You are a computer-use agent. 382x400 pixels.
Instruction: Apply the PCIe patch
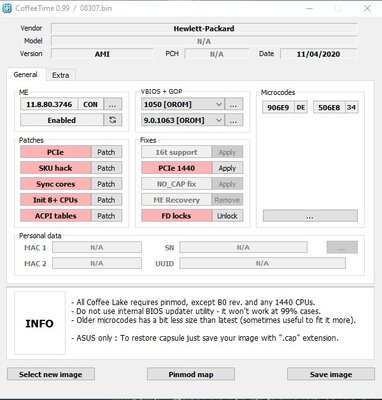click(106, 152)
